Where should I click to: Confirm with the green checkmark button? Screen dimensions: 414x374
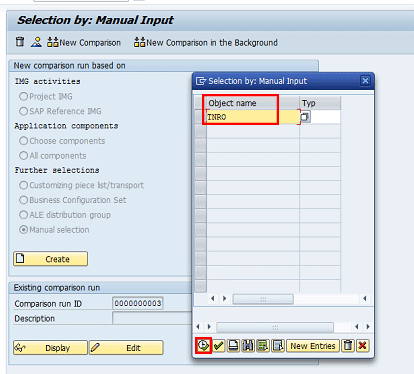click(219, 346)
